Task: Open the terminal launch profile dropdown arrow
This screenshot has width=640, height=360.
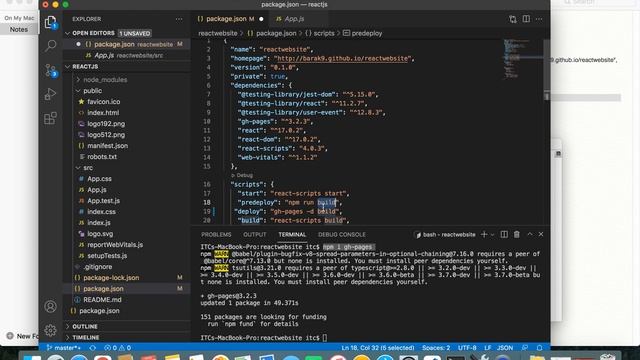Action: 492,235
